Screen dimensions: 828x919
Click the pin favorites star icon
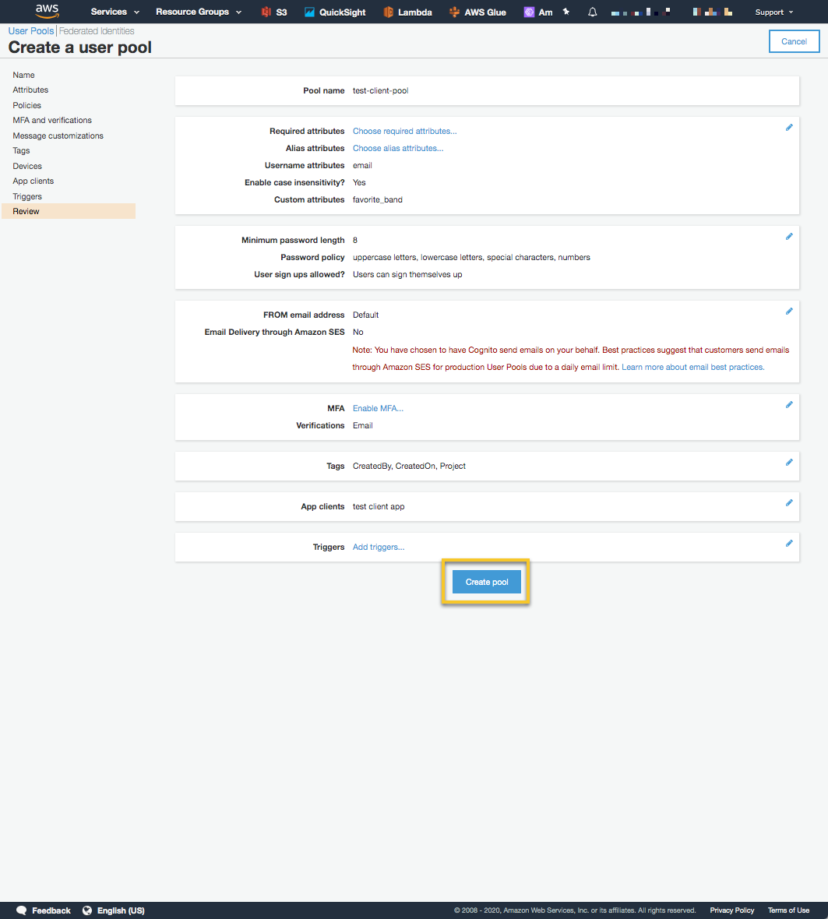[567, 12]
